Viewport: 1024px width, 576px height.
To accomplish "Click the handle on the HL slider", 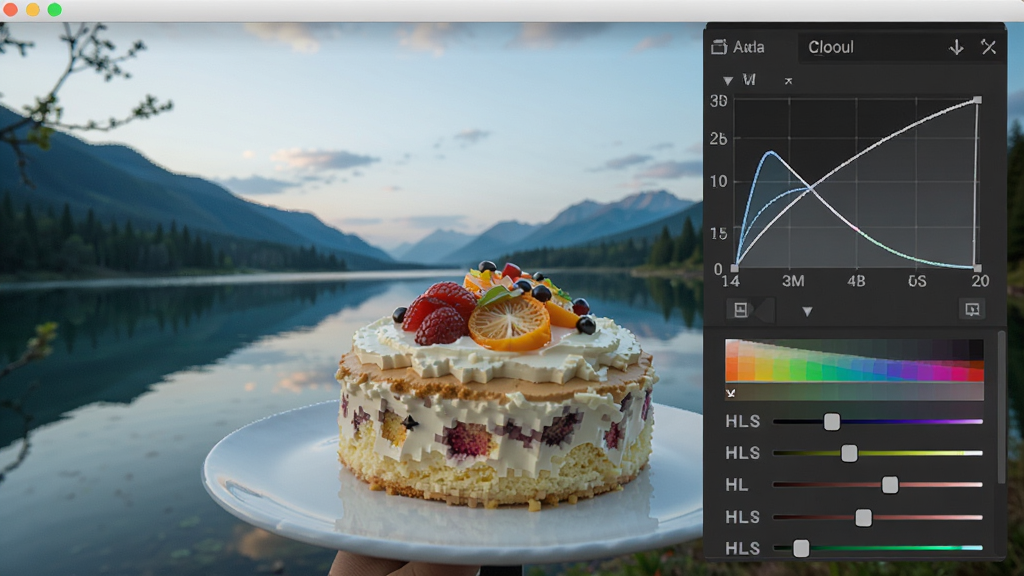I will point(889,485).
